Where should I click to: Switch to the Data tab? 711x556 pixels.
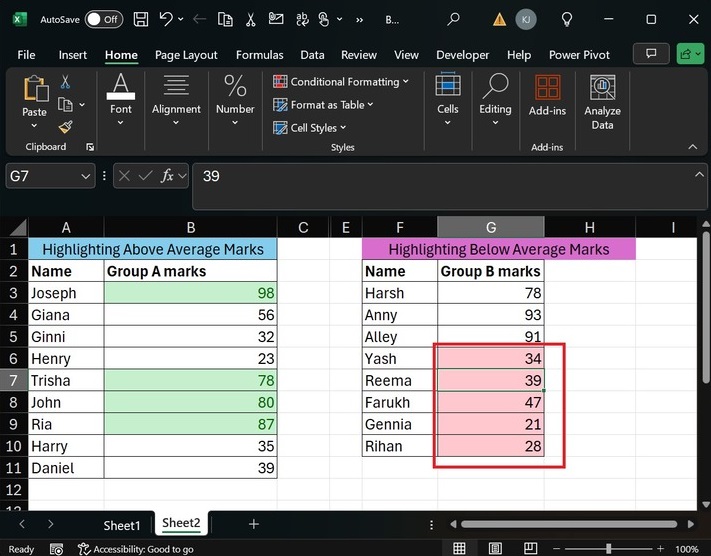pos(312,55)
